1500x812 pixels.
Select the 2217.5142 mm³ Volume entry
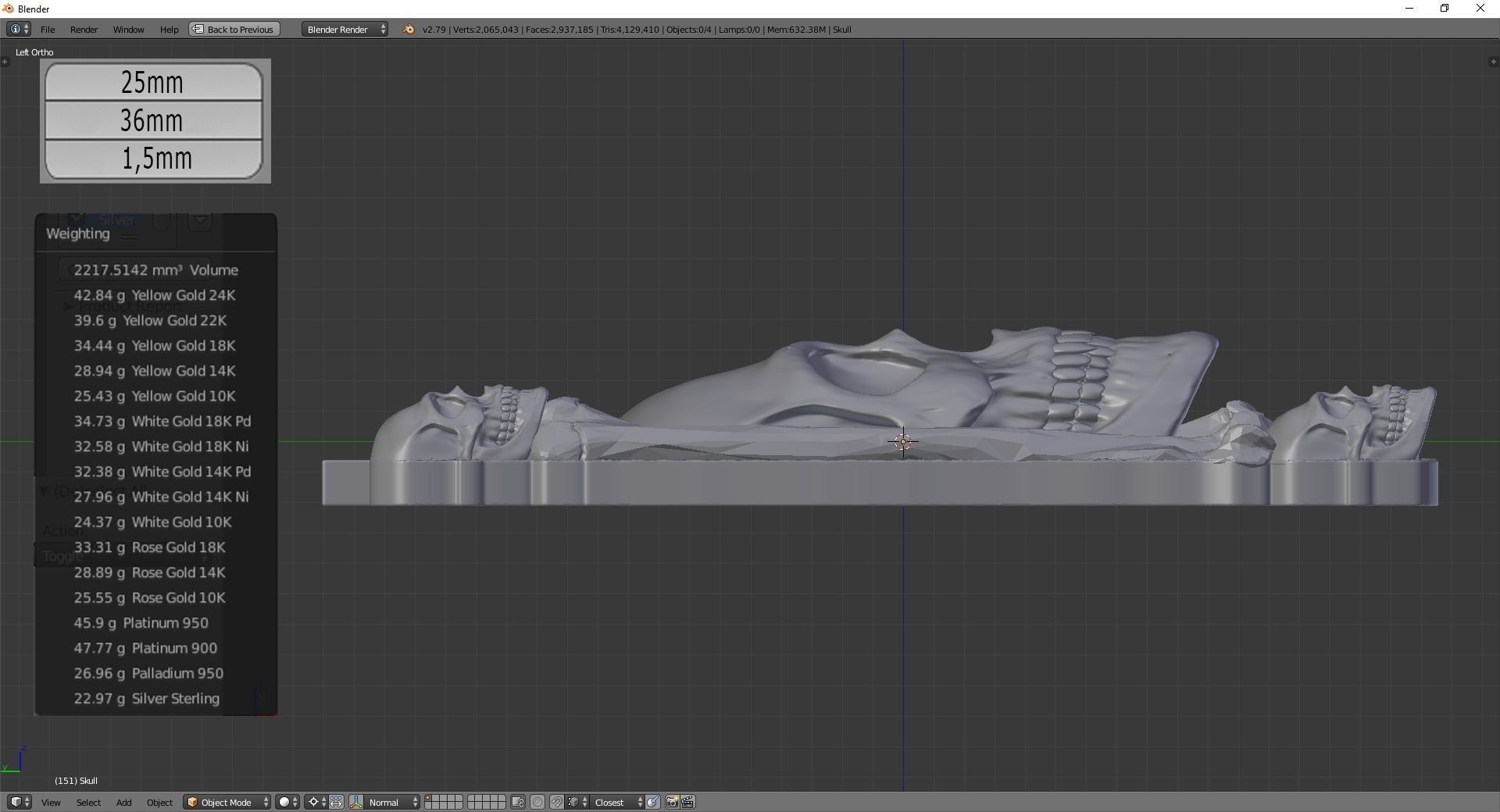point(156,270)
